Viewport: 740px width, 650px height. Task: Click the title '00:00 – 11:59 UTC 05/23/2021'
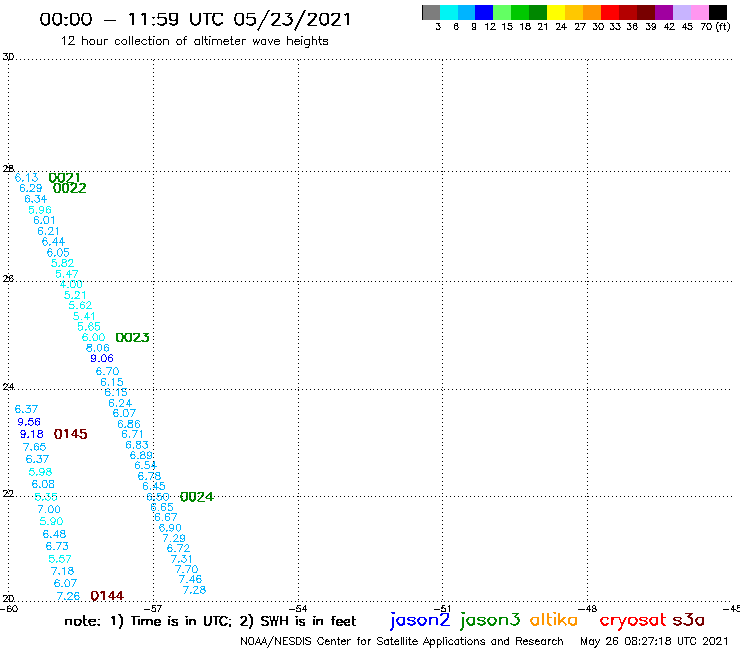(x=195, y=20)
